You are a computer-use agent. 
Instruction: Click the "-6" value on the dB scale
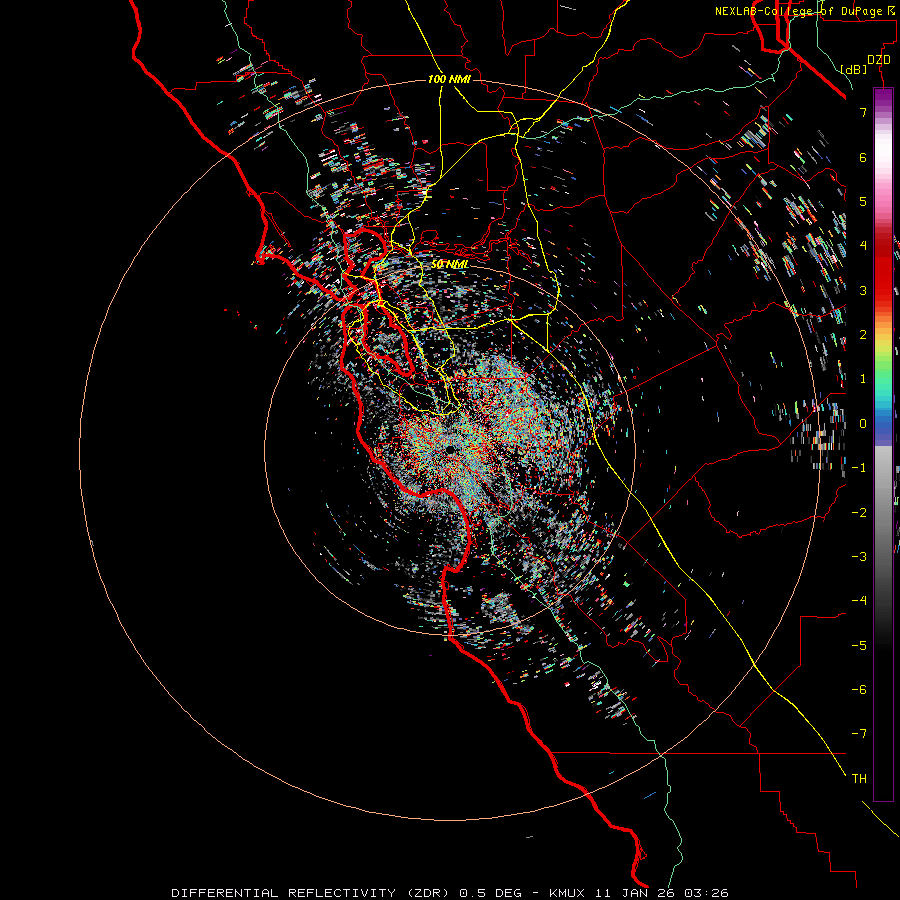(x=859, y=690)
